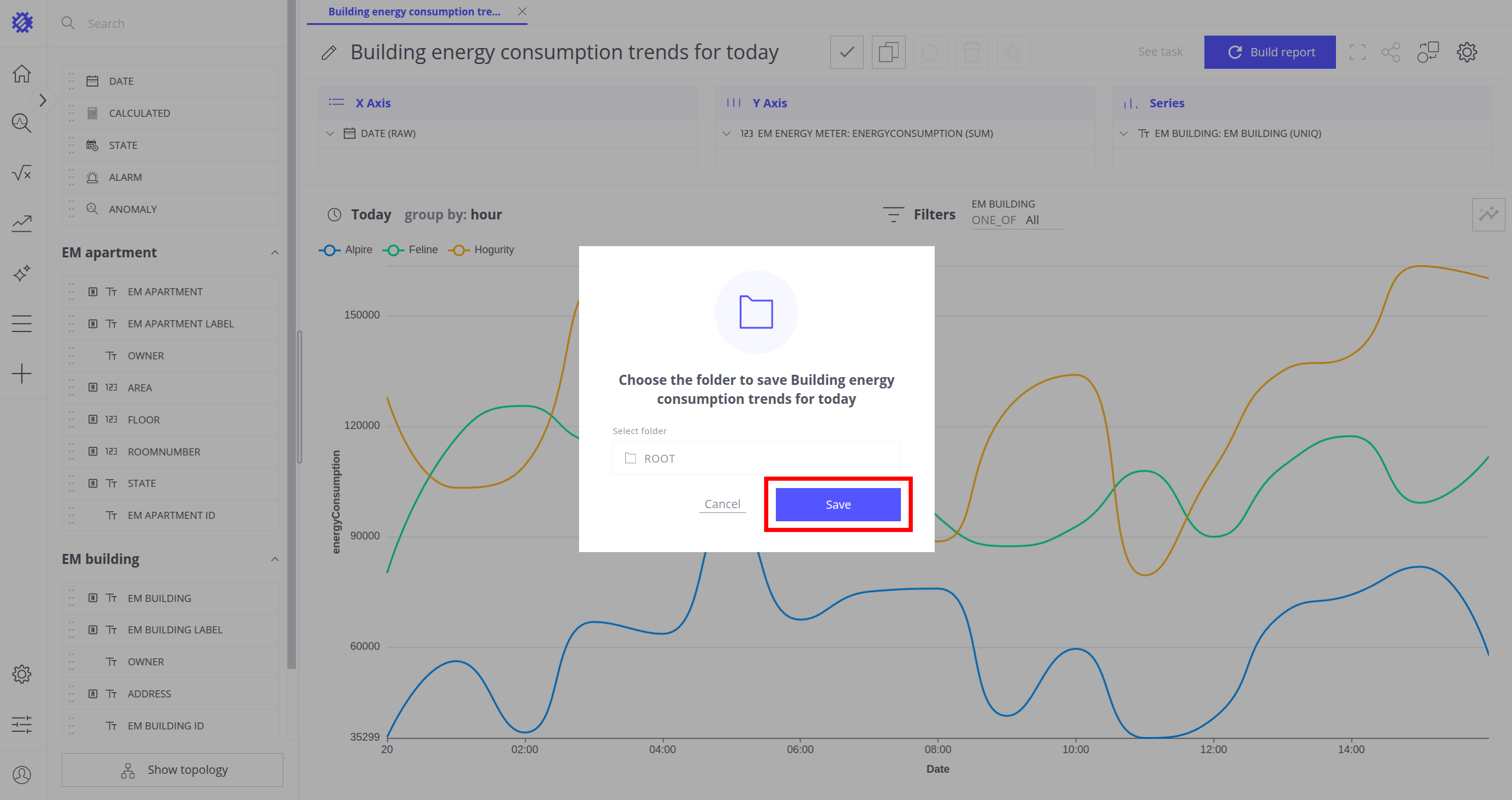The width and height of the screenshot is (1512, 800).
Task: Expand the DATE (RAW) X Axis item
Action: pyautogui.click(x=330, y=133)
